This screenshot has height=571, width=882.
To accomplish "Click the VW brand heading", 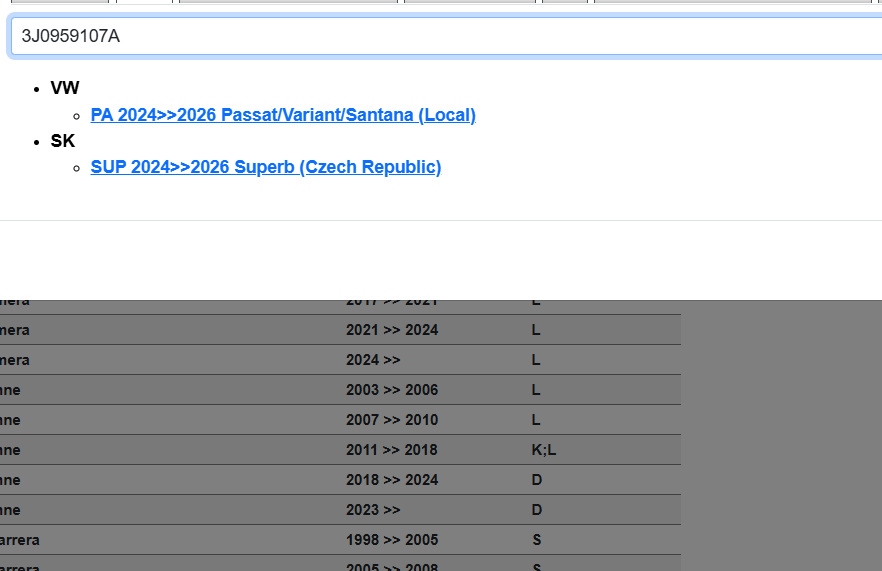I will tap(65, 88).
